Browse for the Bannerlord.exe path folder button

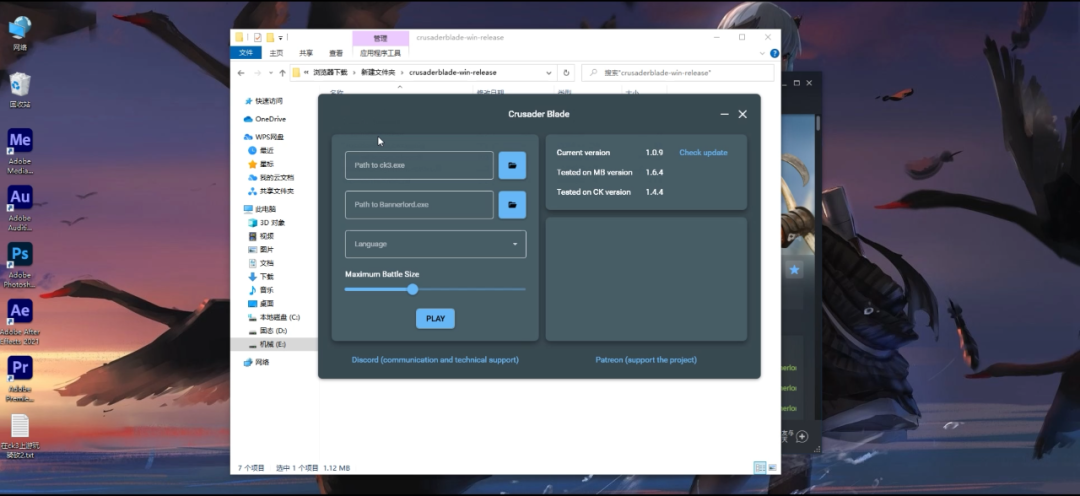512,205
